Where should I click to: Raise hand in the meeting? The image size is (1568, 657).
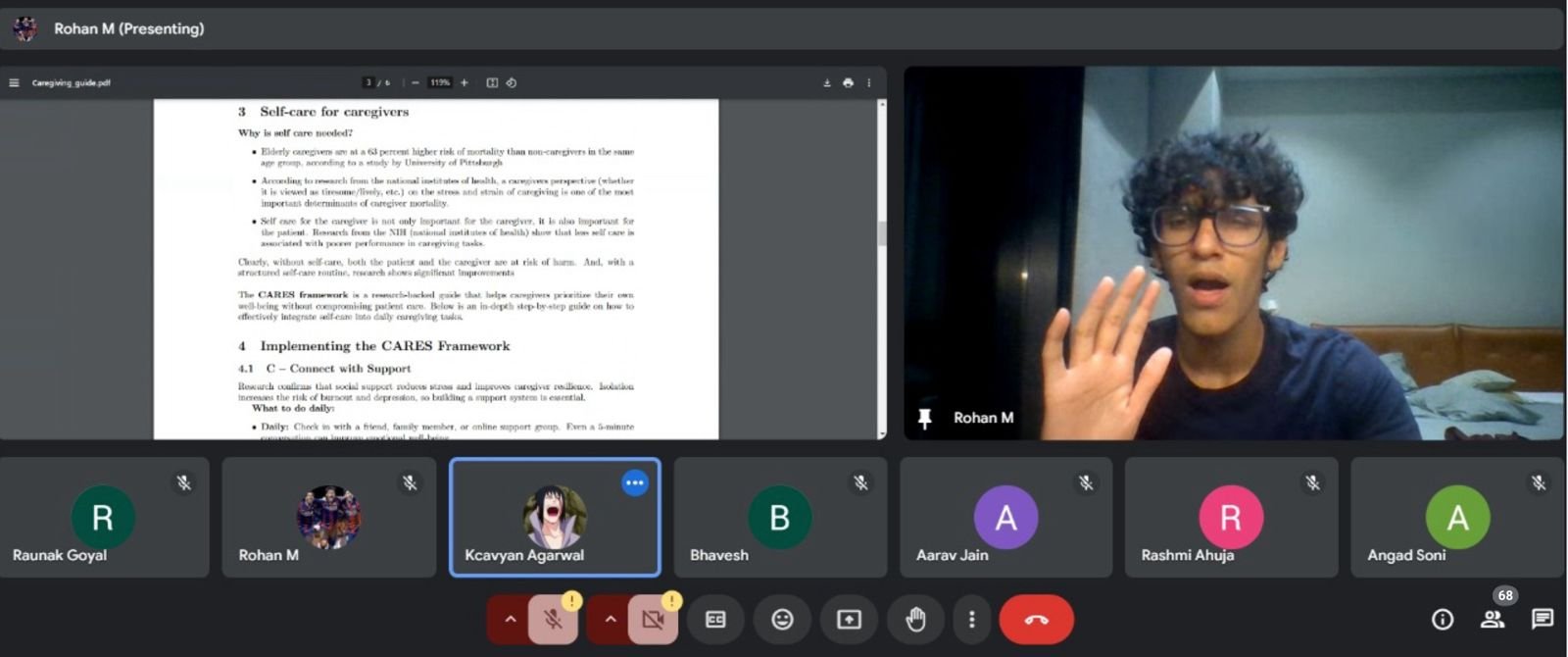(x=915, y=620)
